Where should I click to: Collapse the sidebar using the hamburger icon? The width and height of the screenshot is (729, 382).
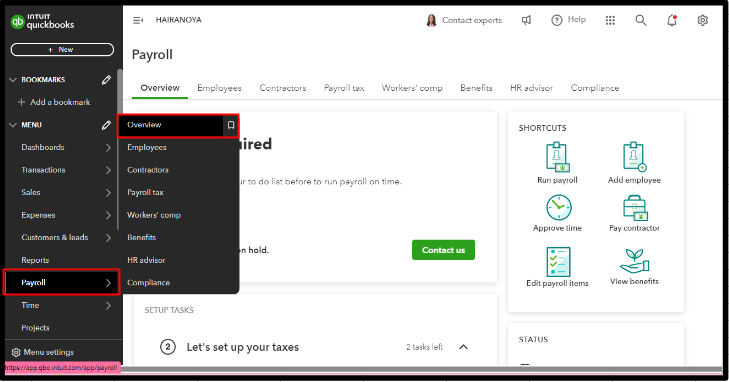pos(138,20)
